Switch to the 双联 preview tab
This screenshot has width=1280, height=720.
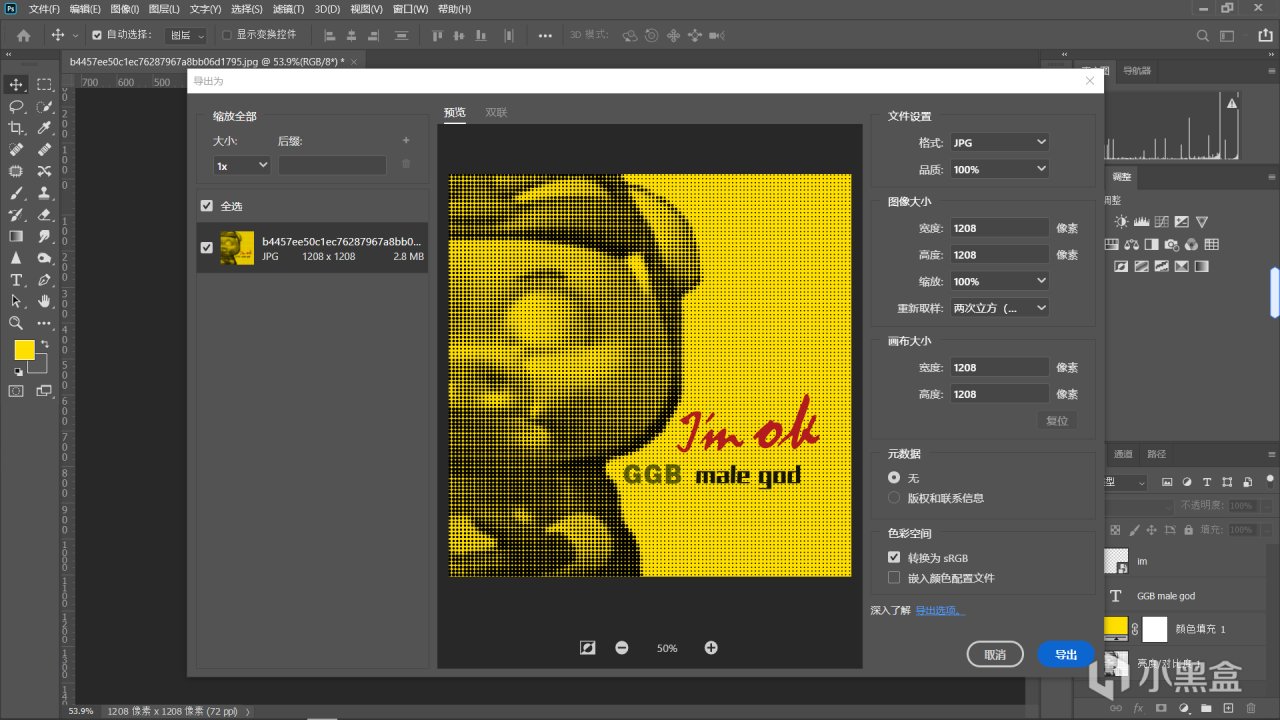pos(496,113)
